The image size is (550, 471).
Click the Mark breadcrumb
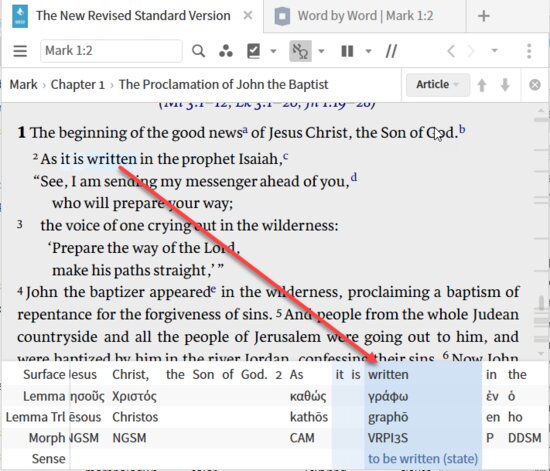(24, 85)
